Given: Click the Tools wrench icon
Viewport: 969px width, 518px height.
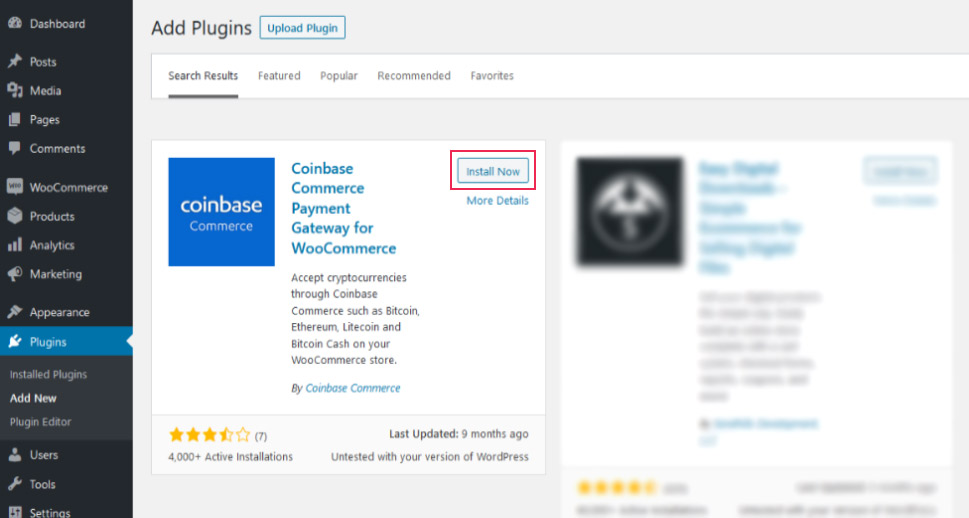Looking at the screenshot, I should coord(15,484).
